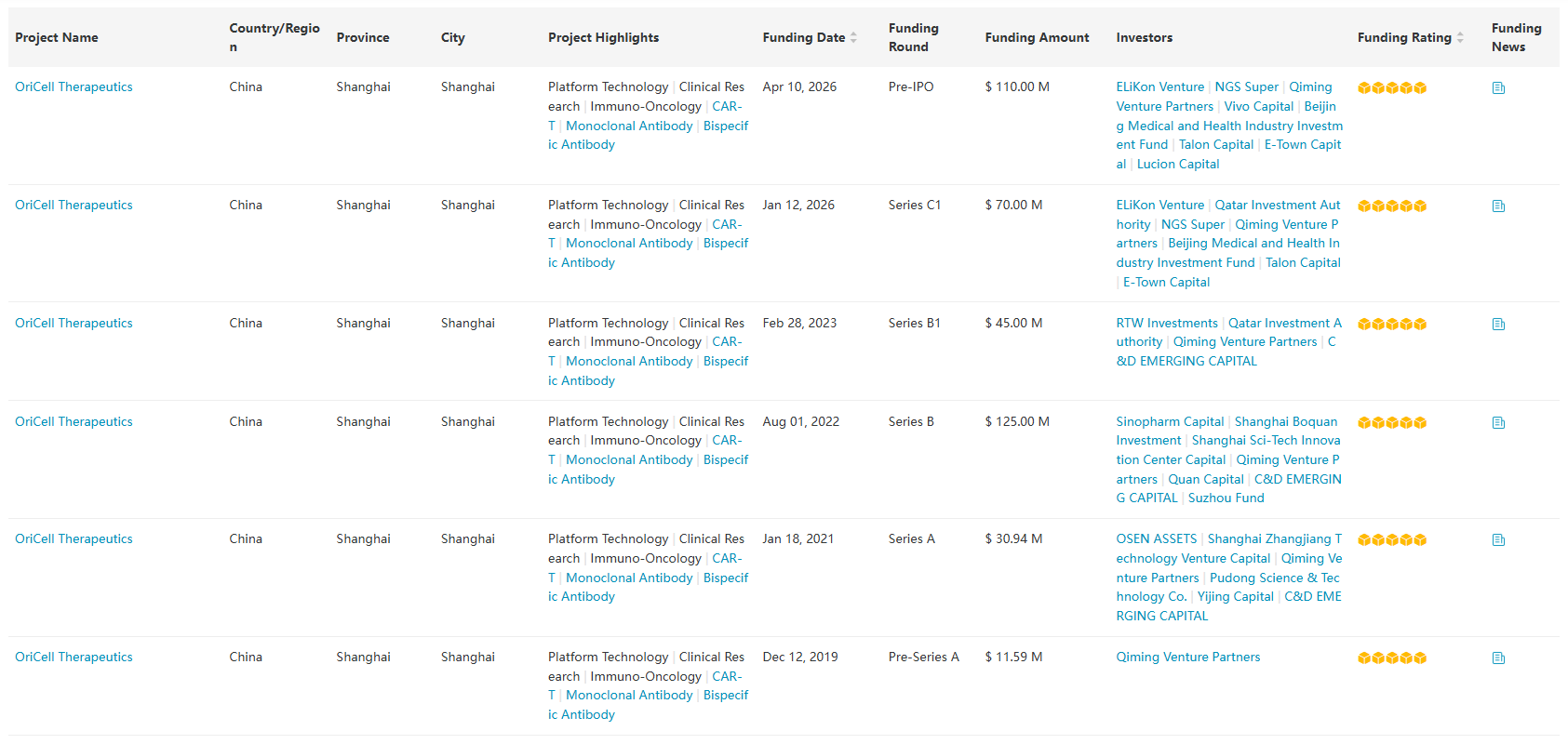Click Monoclonal Antibody tag in Series B1 row
The image size is (1568, 744).
(629, 362)
